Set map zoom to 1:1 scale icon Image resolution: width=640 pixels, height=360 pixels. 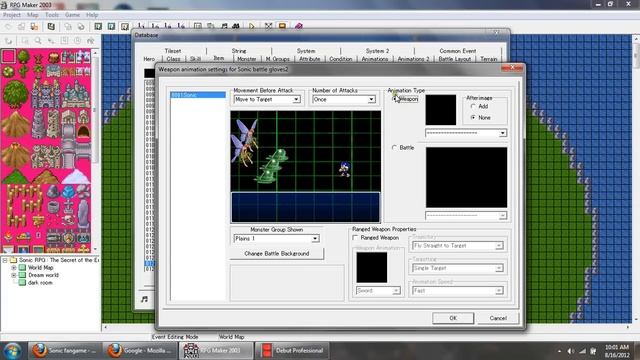tap(141, 27)
